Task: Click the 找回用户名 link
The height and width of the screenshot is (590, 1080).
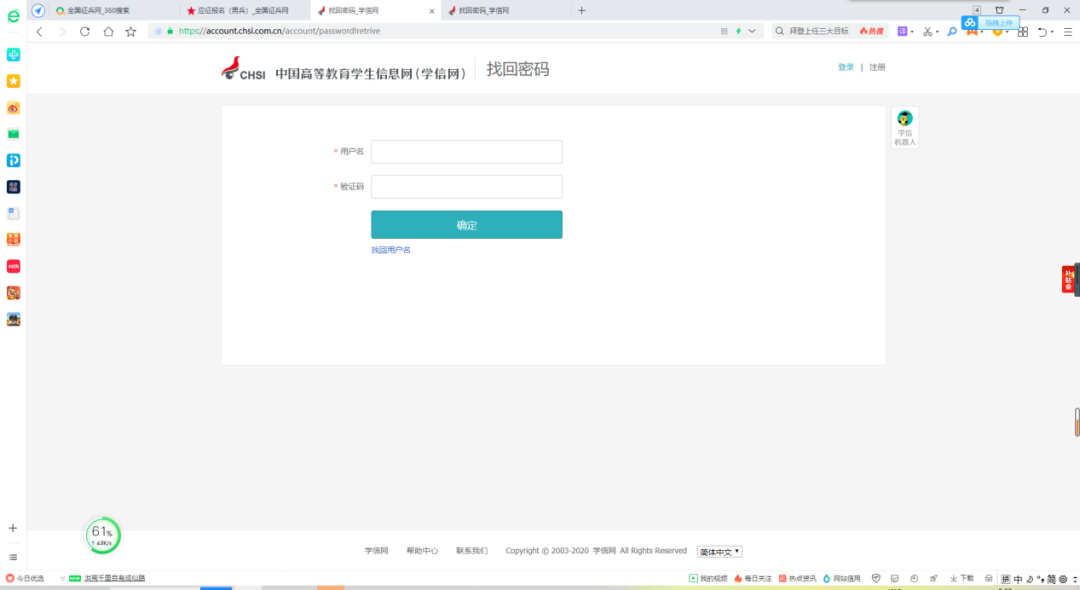Action: (x=391, y=250)
